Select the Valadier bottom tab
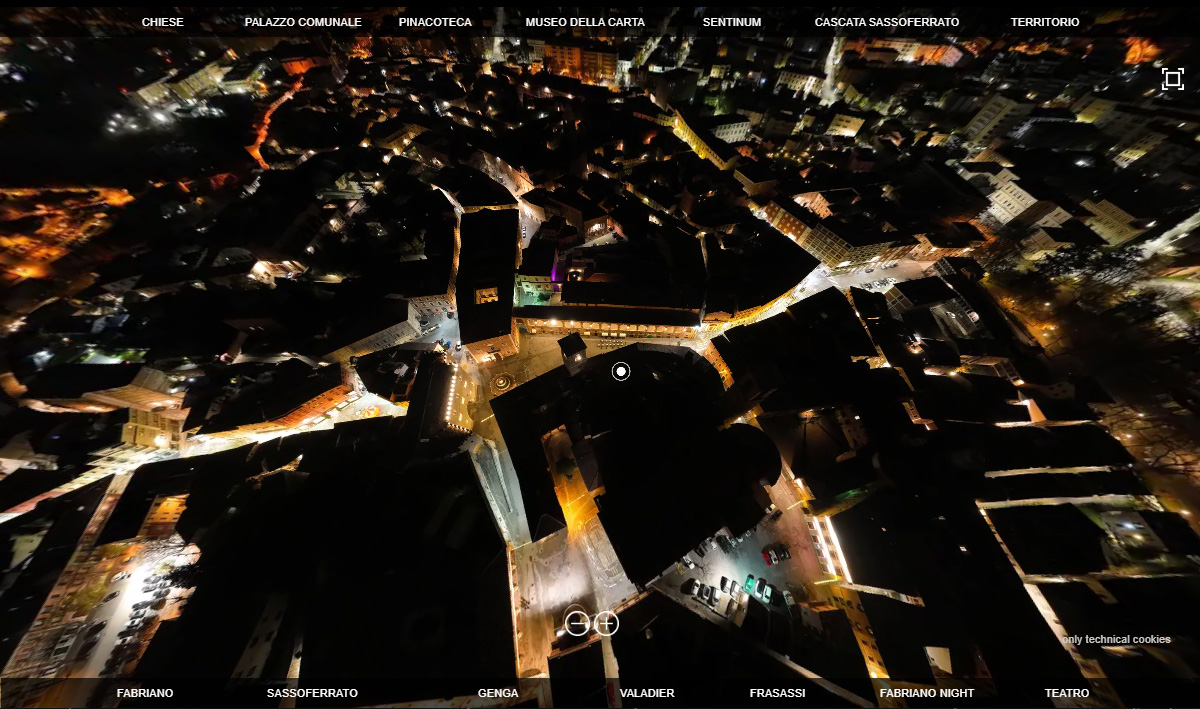Screen dimensions: 1200x709 [647, 693]
